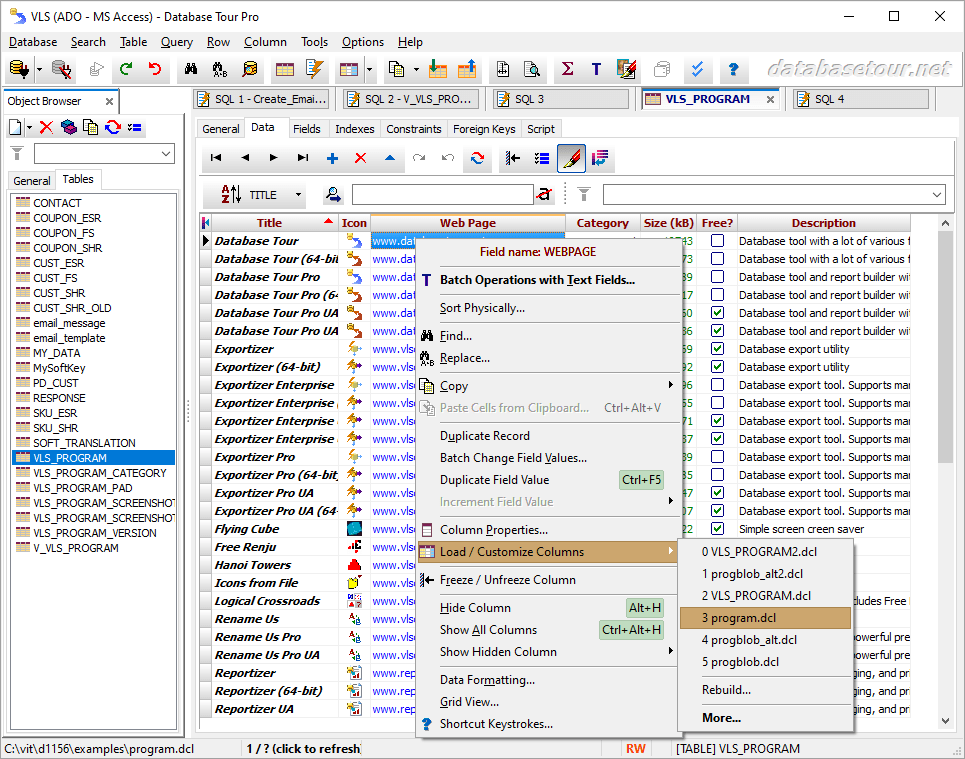This screenshot has height=759, width=965.
Task: Open the SQL 3 document tab
Action: (529, 99)
